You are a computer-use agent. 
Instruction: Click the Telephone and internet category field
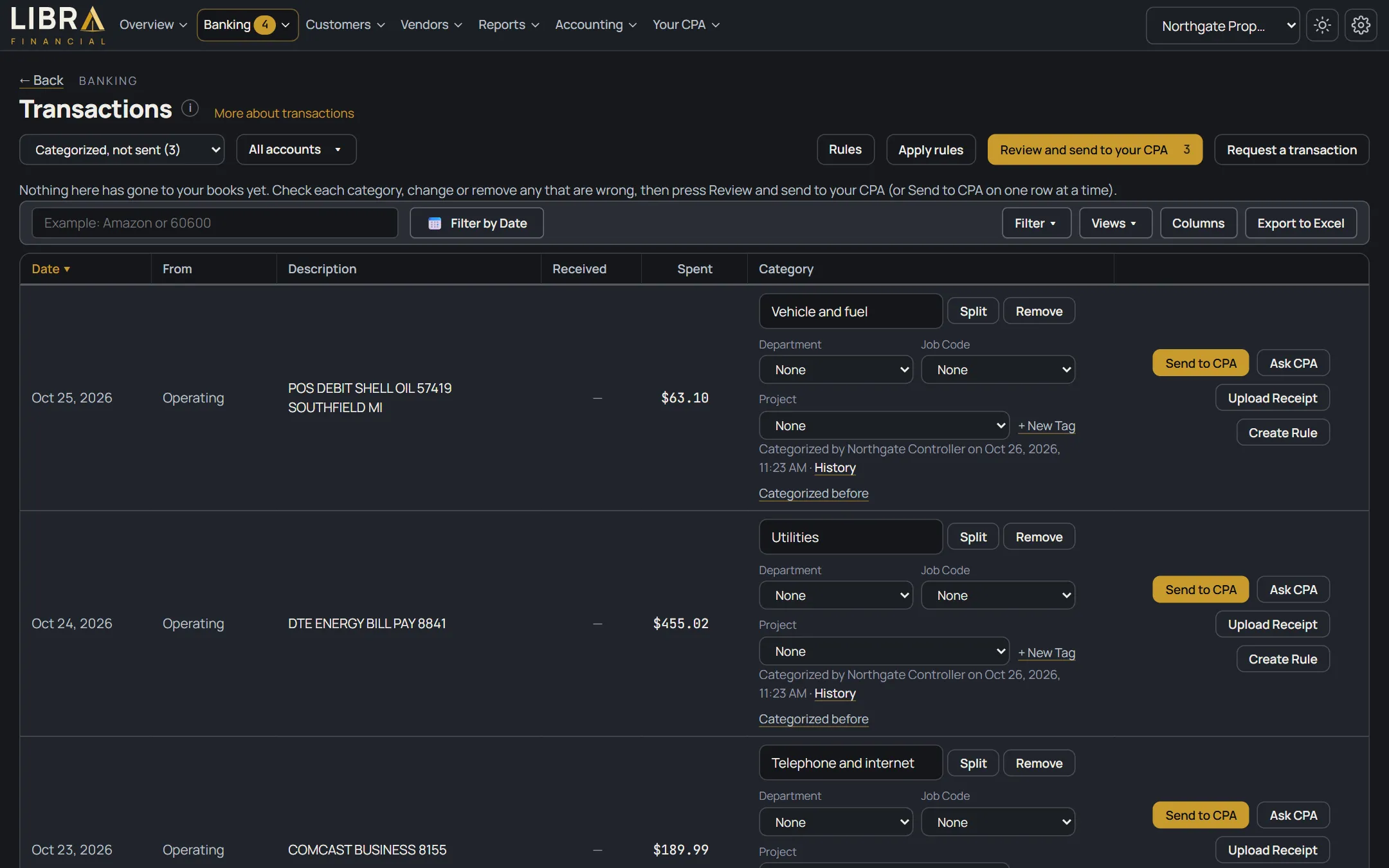[851, 763]
